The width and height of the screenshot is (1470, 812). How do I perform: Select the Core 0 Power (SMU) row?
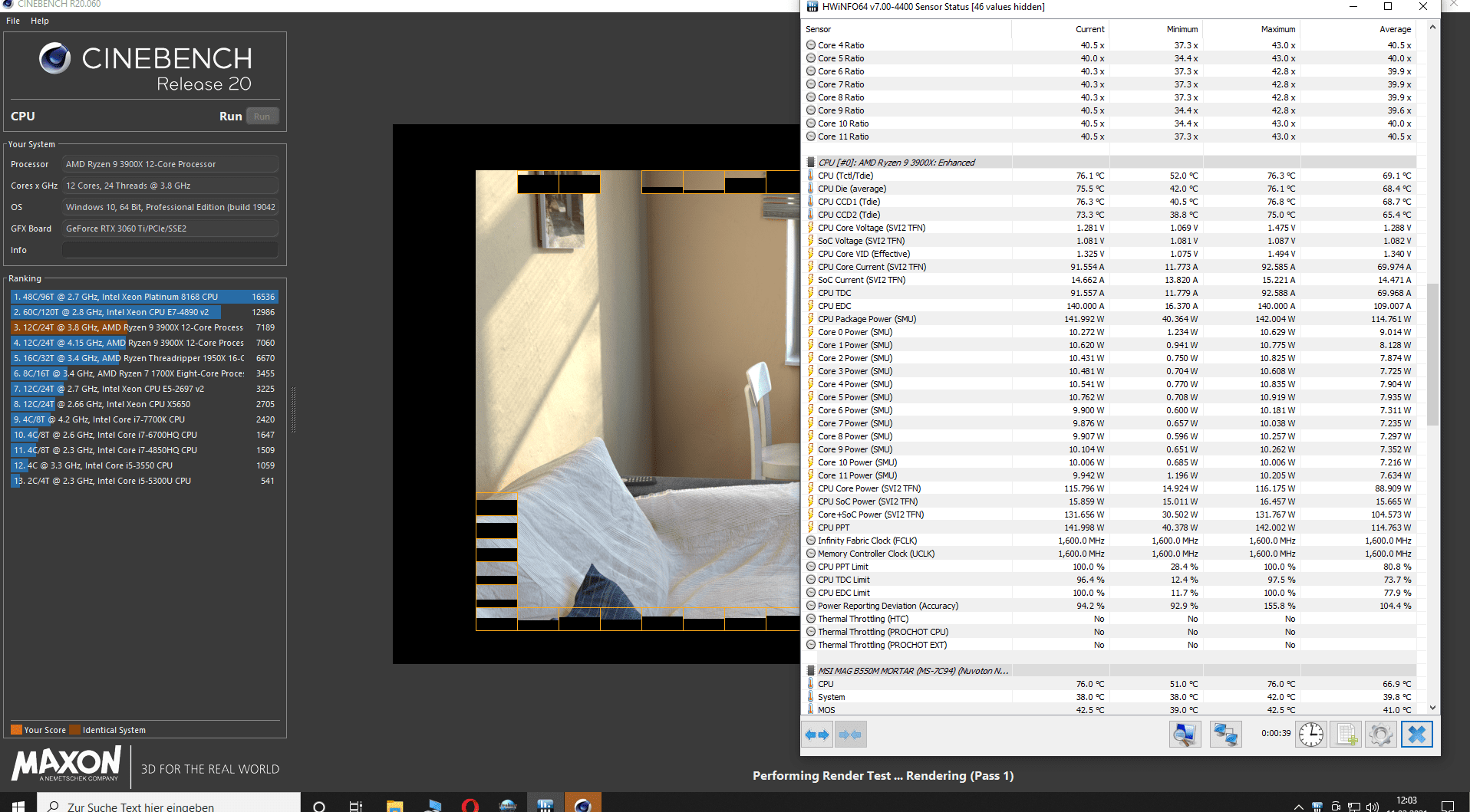(1109, 332)
